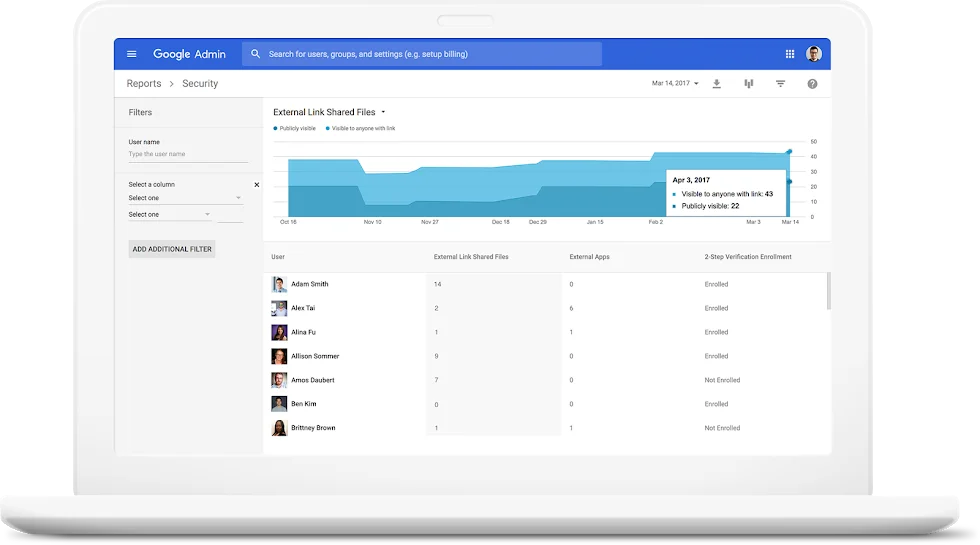Go to Reports in the breadcrumb
Screen dimensions: 980x545
143,84
